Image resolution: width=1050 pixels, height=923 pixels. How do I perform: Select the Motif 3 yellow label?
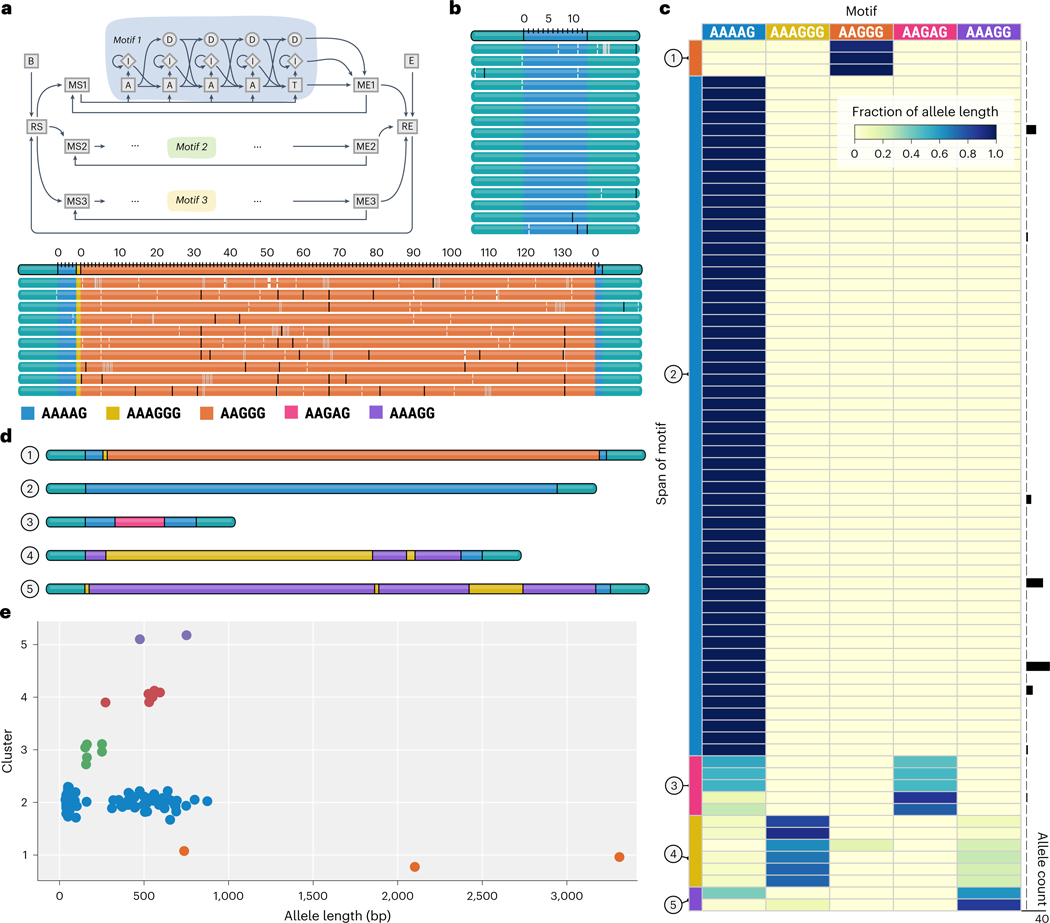click(192, 200)
